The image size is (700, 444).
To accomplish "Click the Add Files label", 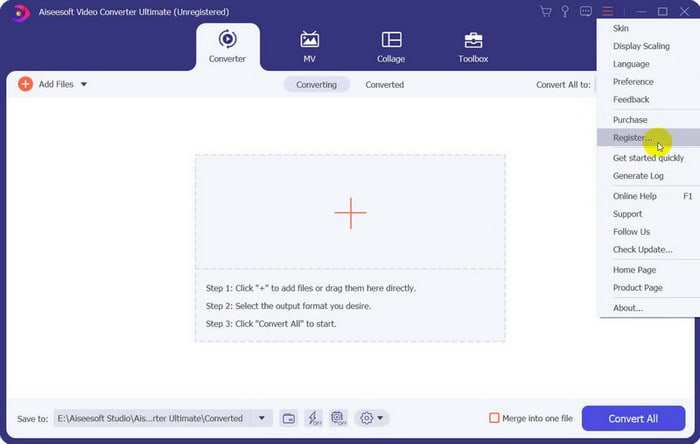I will 56,84.
